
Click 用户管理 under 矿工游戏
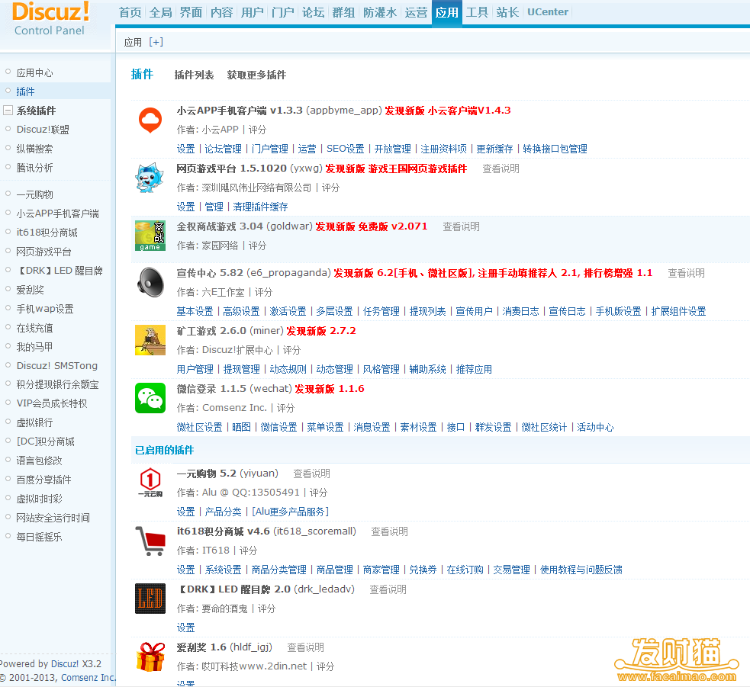pos(195,369)
